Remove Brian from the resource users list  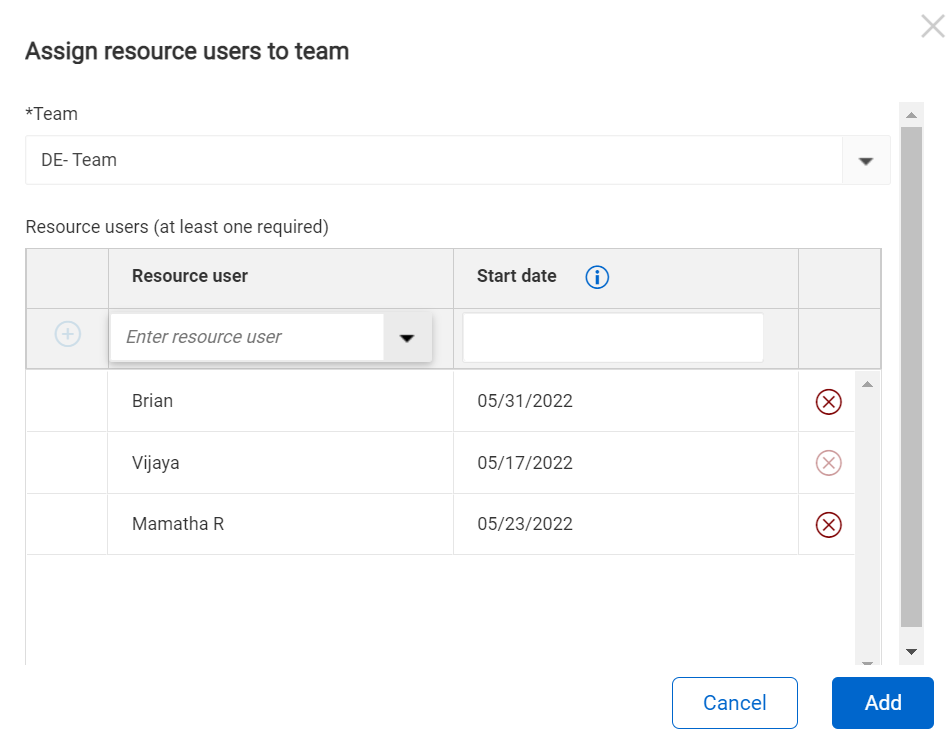point(828,402)
